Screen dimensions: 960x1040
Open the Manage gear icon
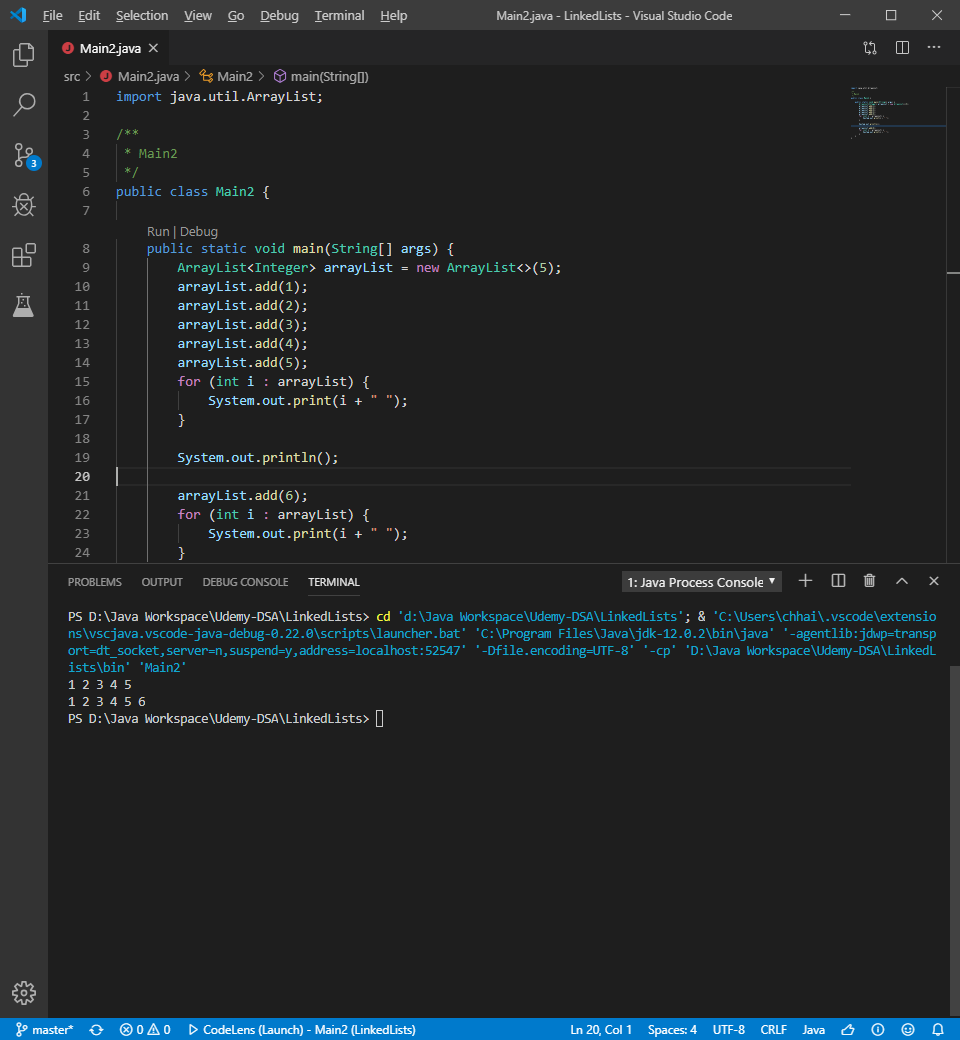pos(24,992)
